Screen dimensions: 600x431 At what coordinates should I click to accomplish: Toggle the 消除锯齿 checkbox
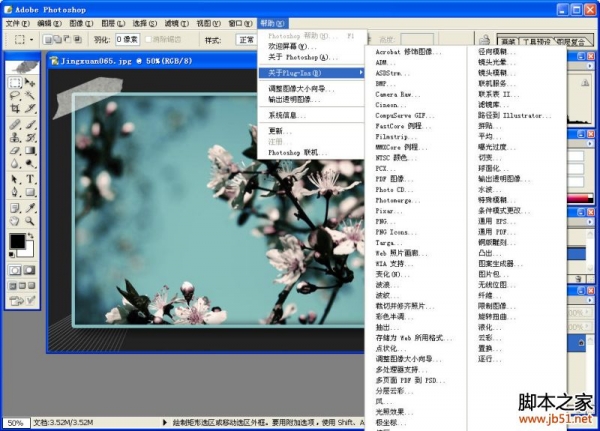(149, 39)
